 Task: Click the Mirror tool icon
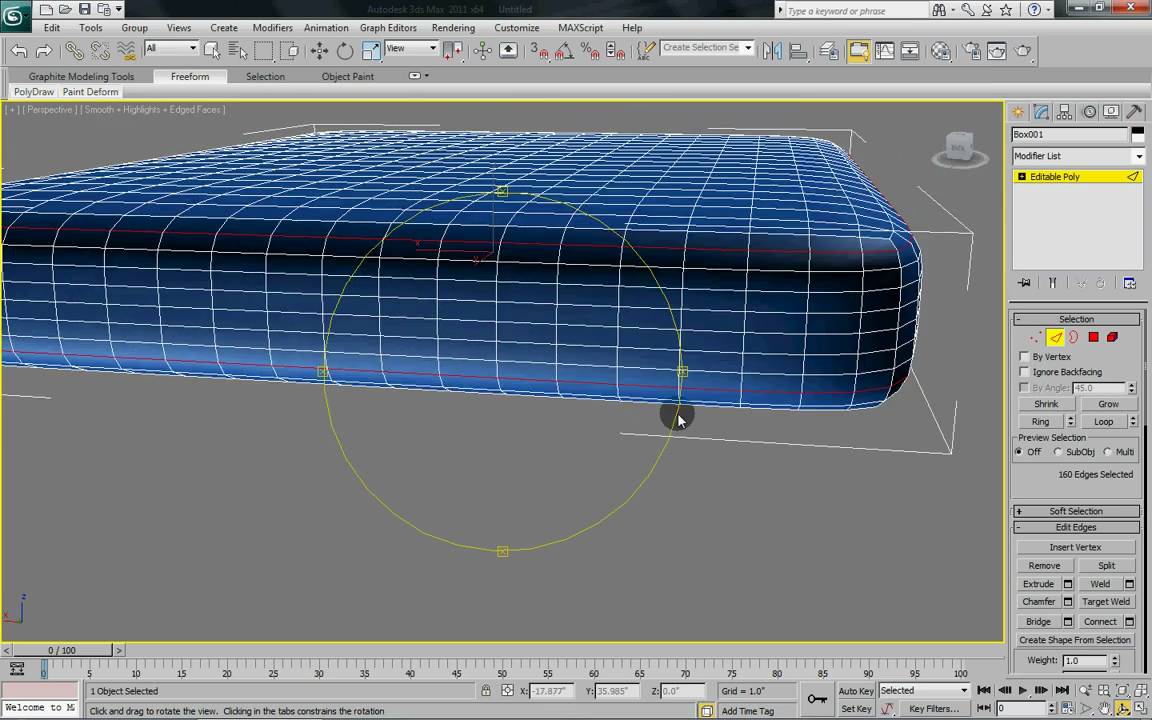coord(772,51)
